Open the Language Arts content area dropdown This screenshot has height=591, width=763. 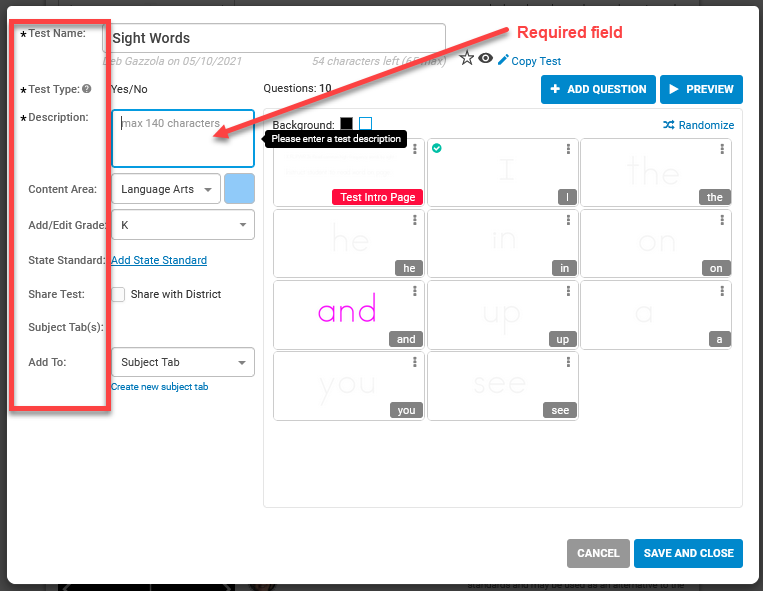(165, 189)
